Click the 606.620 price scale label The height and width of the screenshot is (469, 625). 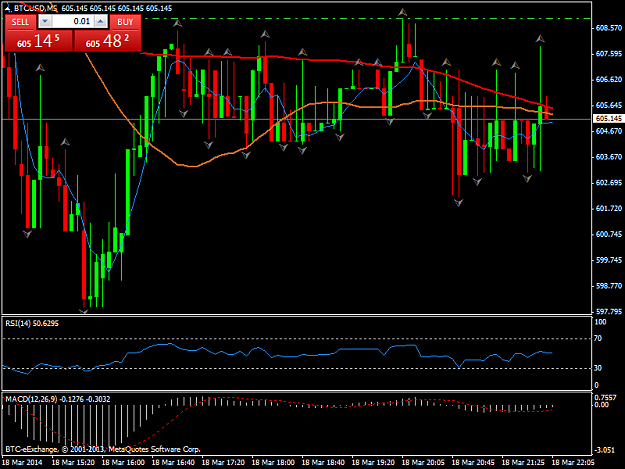pyautogui.click(x=609, y=80)
